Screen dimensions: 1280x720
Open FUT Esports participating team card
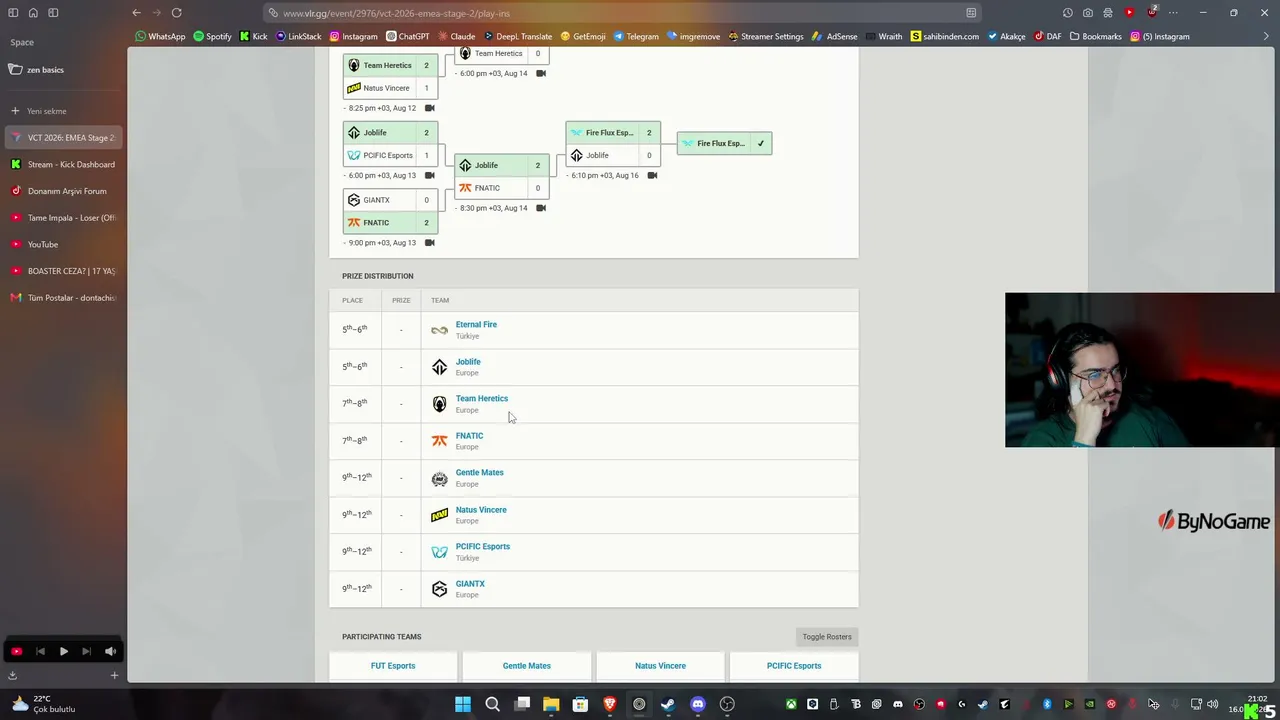click(393, 666)
